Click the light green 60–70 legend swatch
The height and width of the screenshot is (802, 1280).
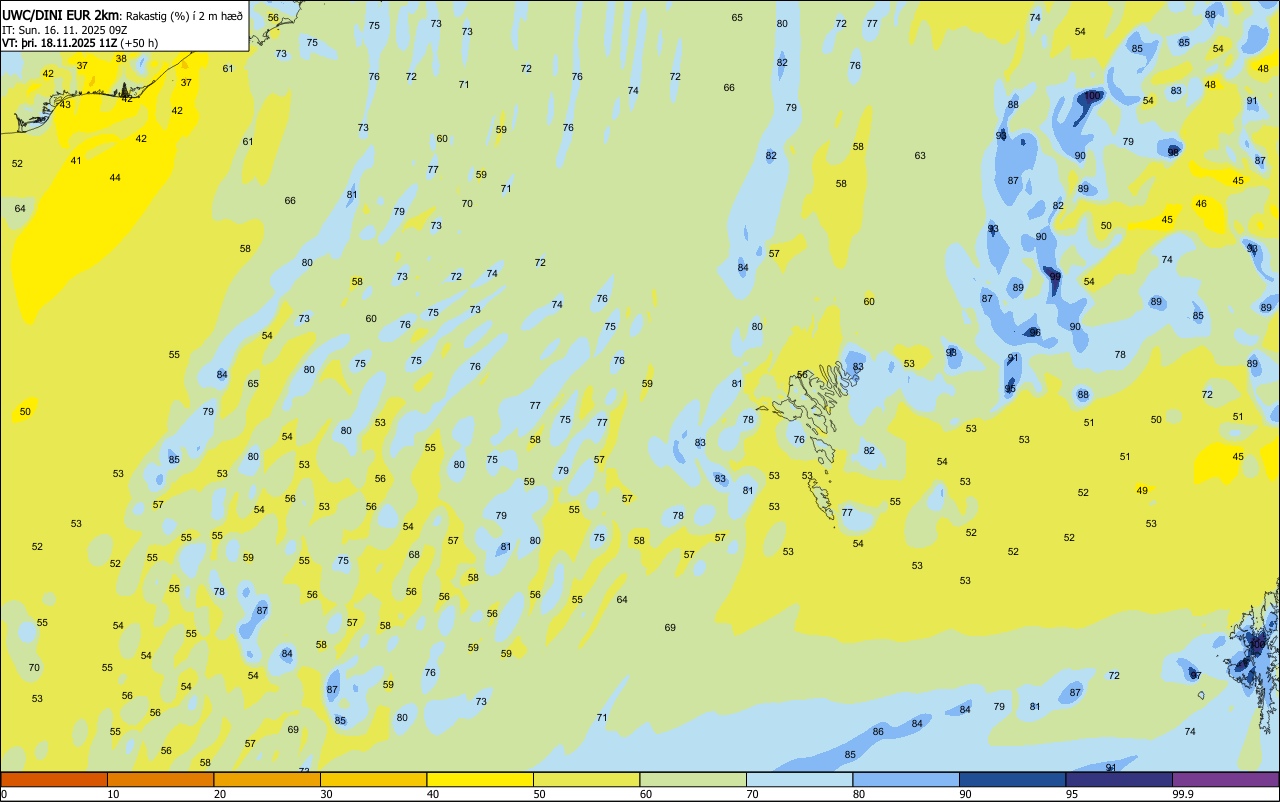click(x=693, y=779)
